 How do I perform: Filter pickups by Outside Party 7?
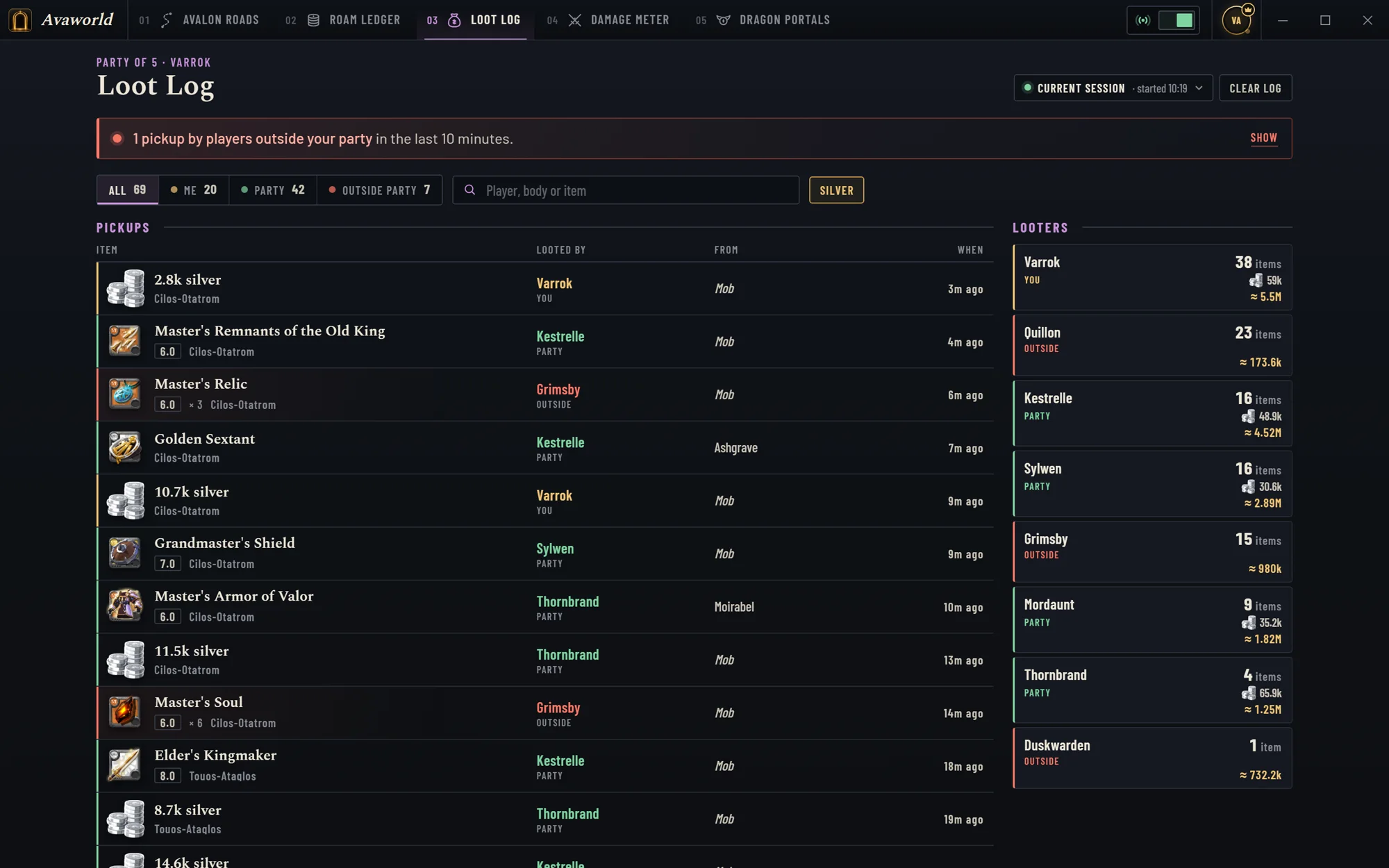pyautogui.click(x=379, y=190)
